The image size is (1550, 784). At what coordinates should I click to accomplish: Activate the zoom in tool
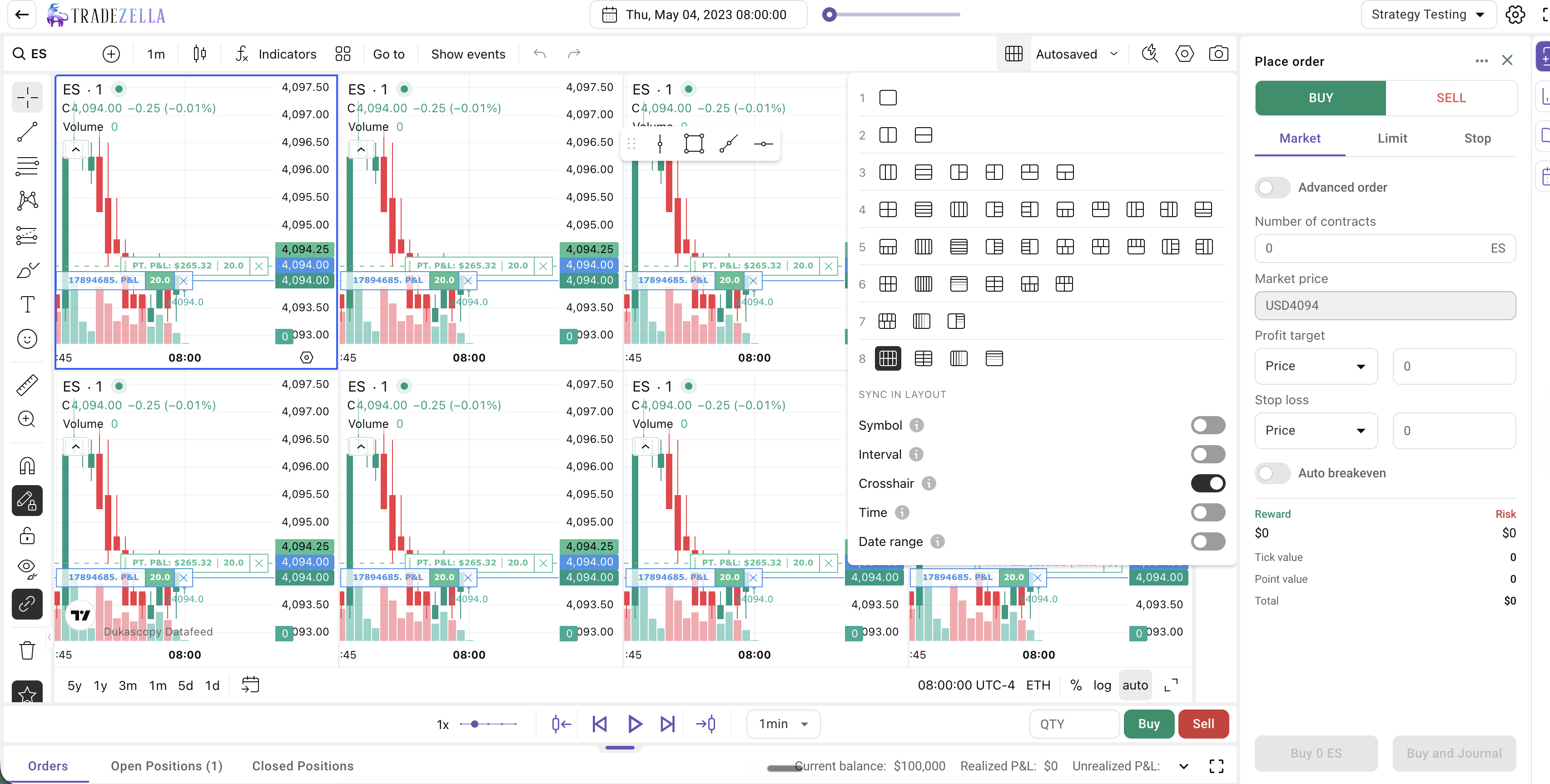(27, 419)
